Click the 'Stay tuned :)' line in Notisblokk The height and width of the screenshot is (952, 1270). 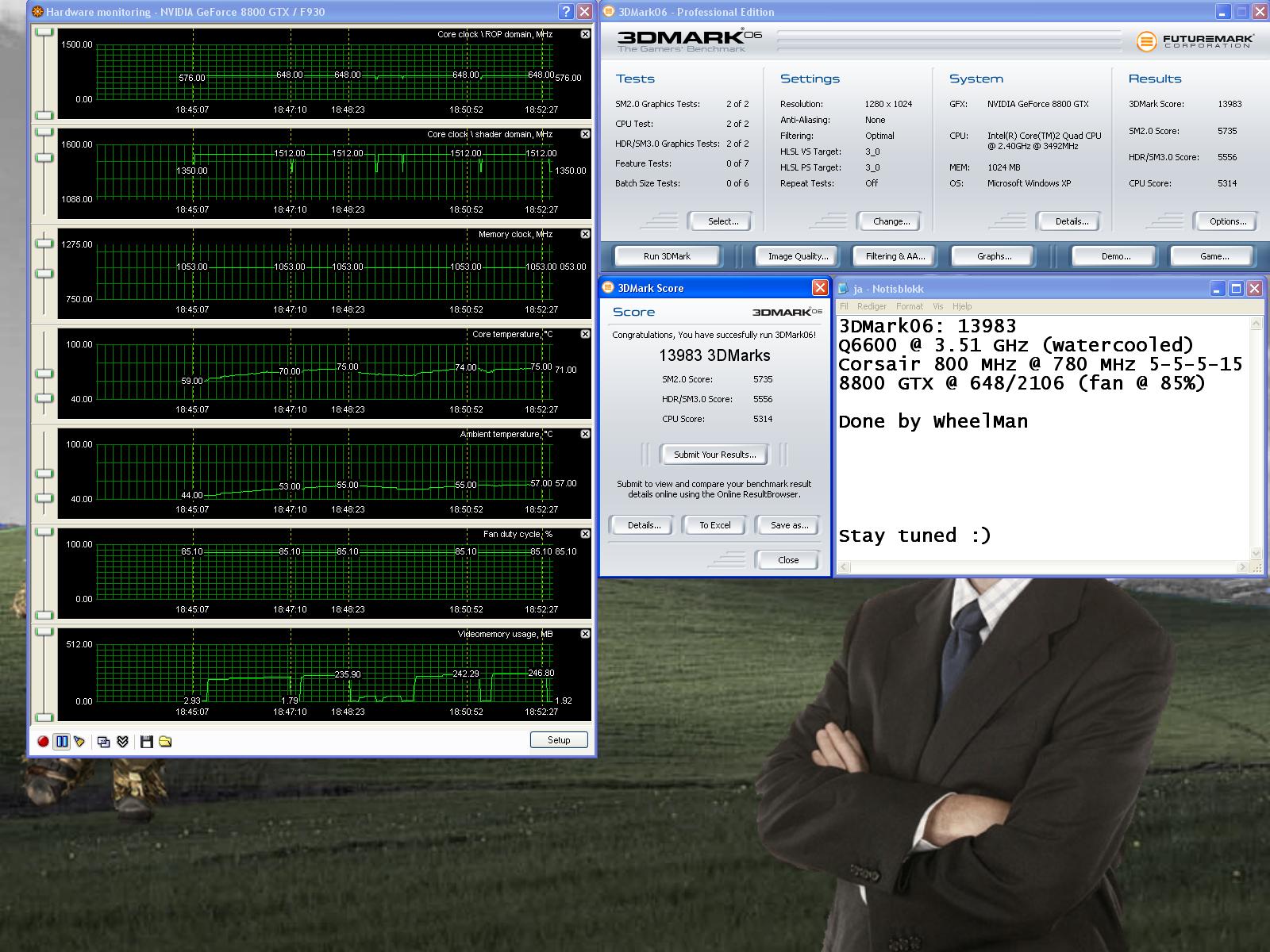tap(915, 535)
